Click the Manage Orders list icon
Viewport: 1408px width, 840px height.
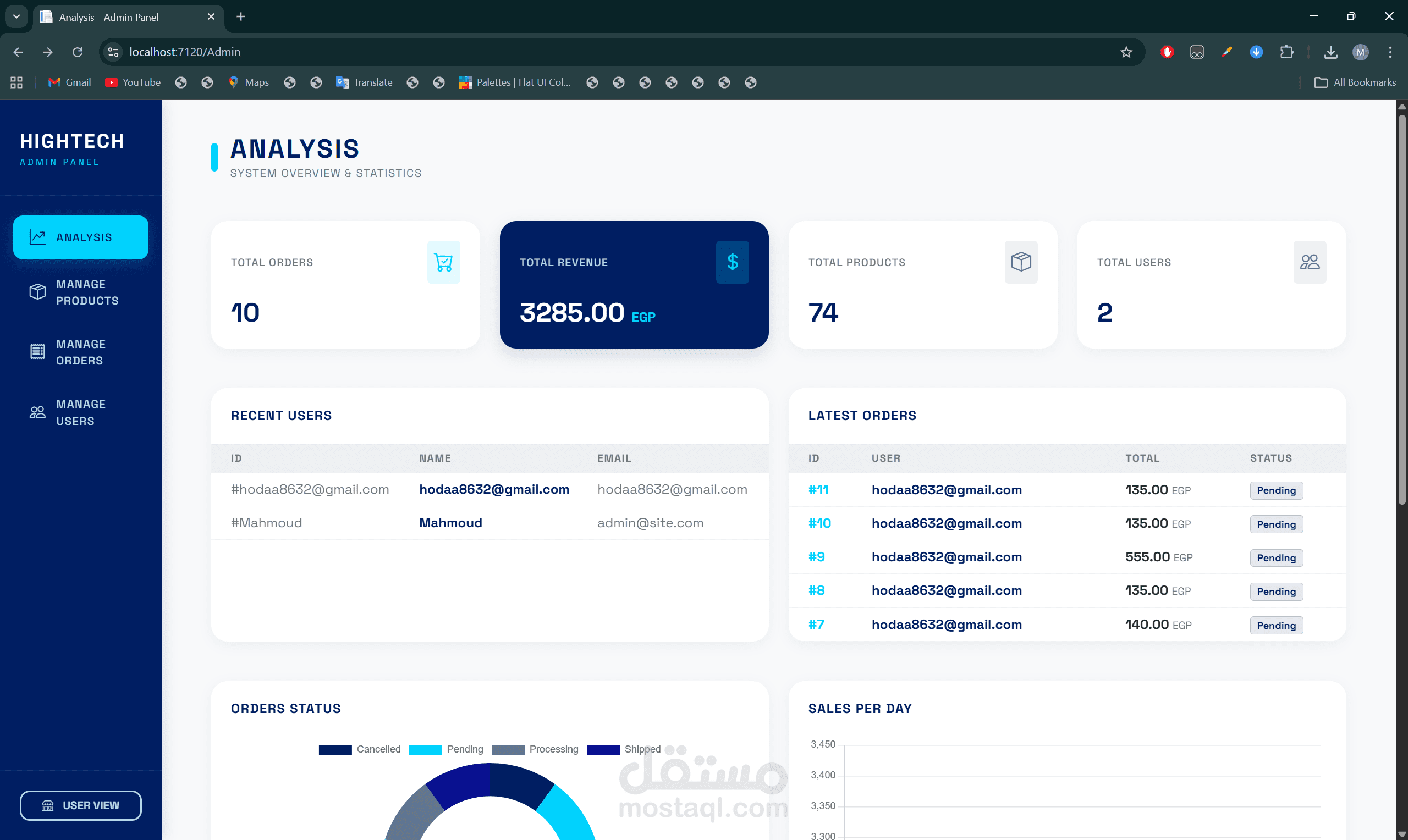(37, 352)
